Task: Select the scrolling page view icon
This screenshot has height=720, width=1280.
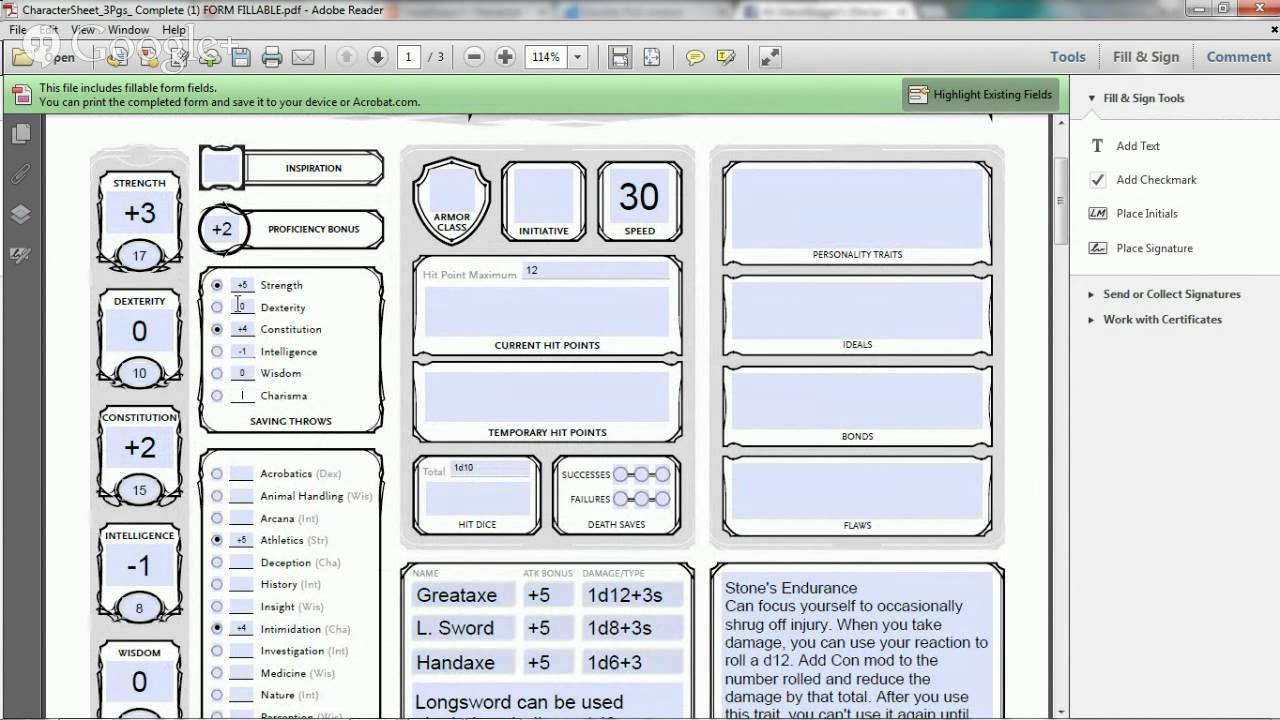Action: [620, 57]
